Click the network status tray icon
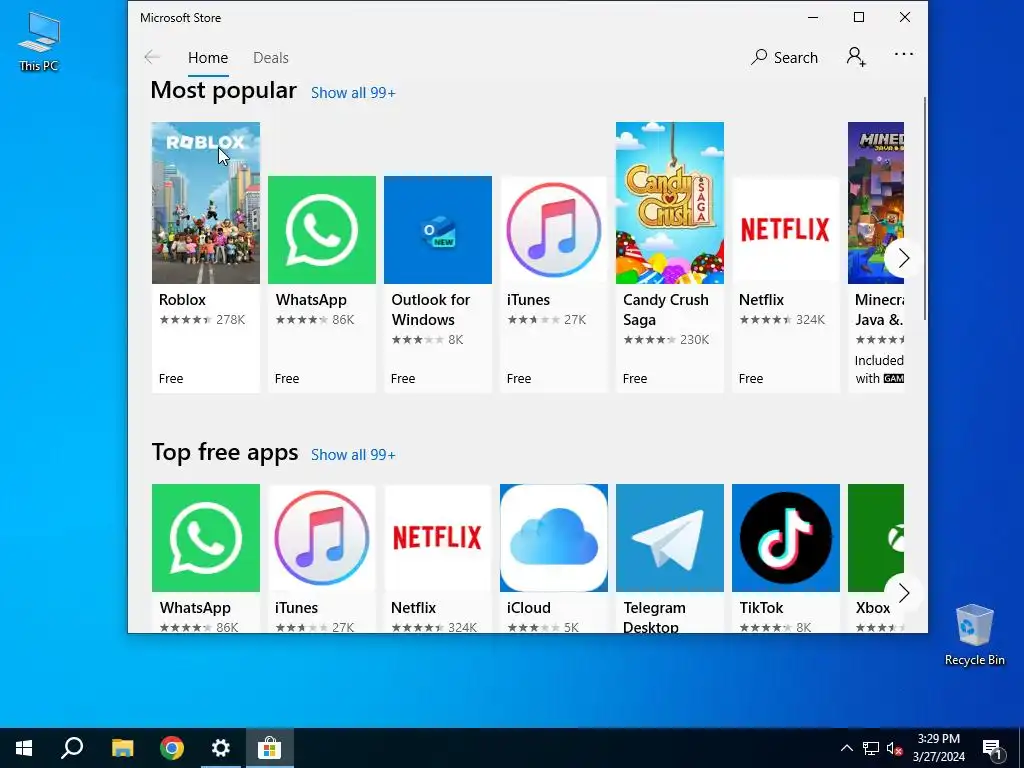Viewport: 1024px width, 768px height. (x=871, y=748)
